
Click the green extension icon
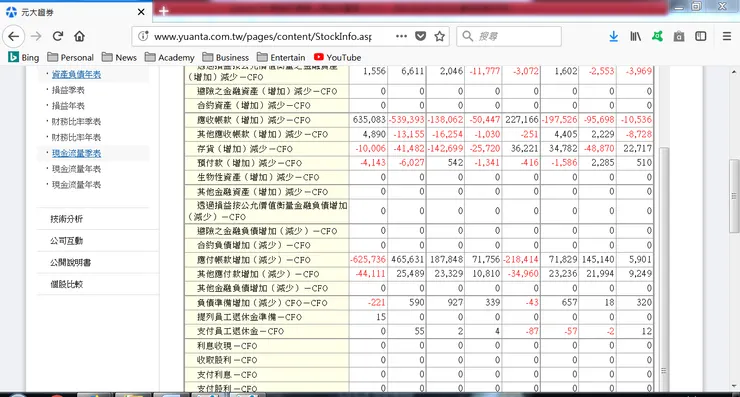pyautogui.click(x=657, y=36)
